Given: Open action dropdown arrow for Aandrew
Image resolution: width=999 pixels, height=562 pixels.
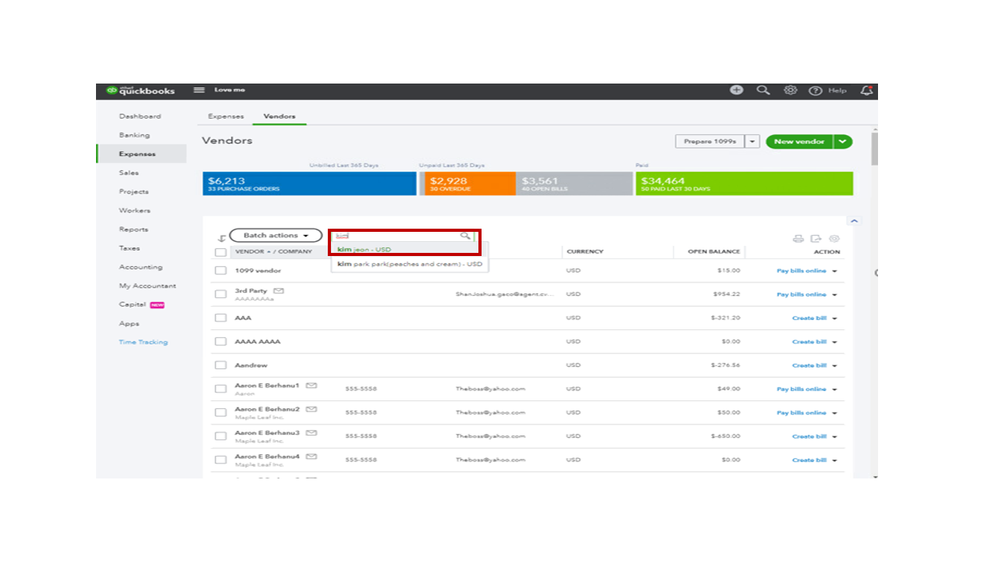Looking at the screenshot, I should coord(835,366).
